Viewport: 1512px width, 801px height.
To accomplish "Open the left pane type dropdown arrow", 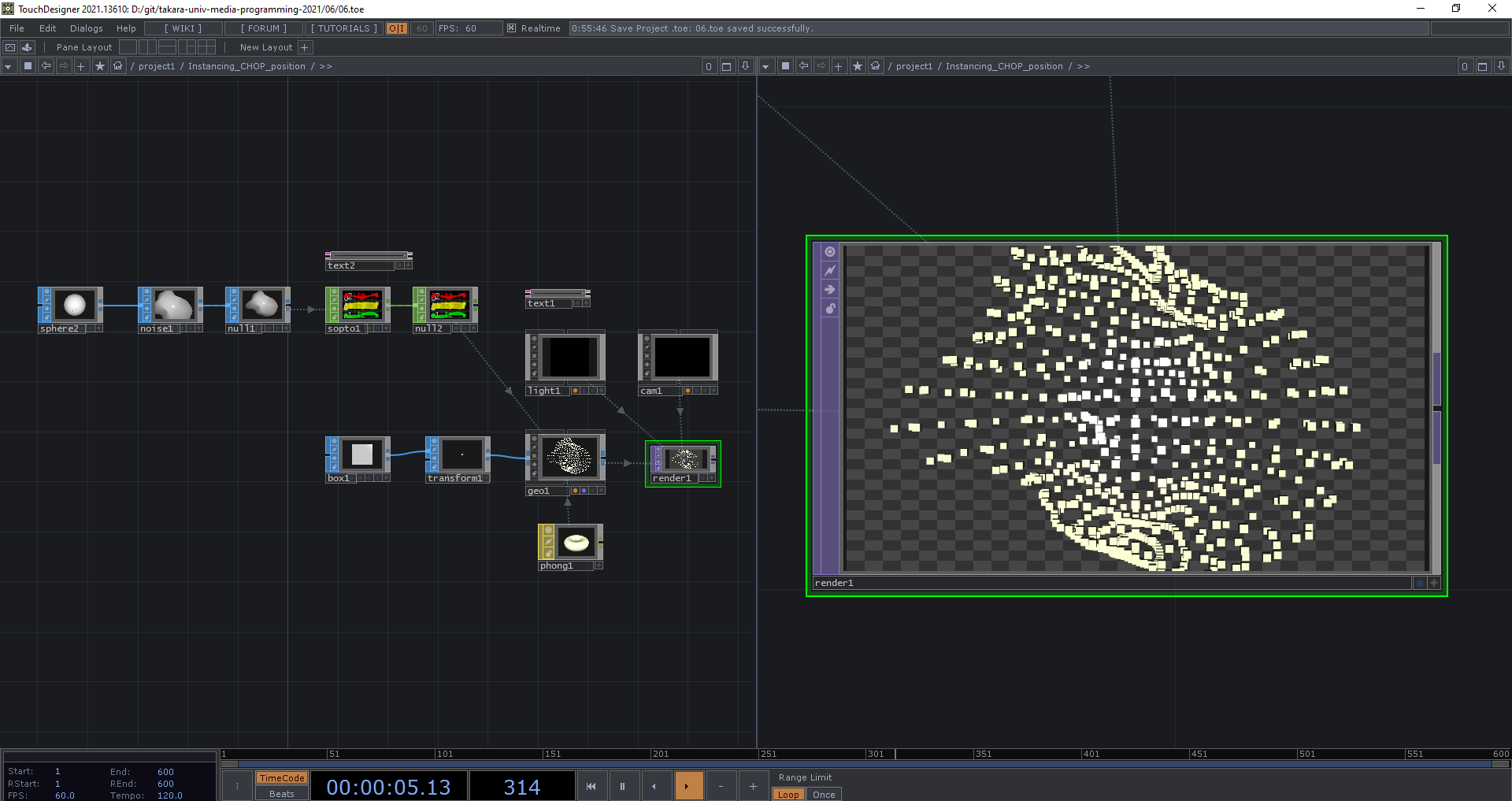I will pyautogui.click(x=9, y=66).
